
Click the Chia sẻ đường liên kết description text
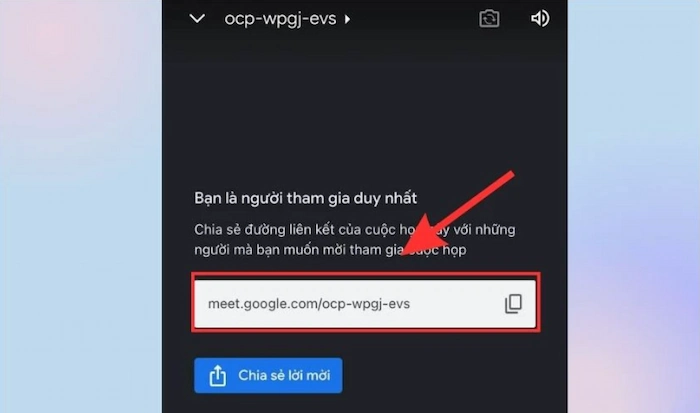(x=354, y=239)
